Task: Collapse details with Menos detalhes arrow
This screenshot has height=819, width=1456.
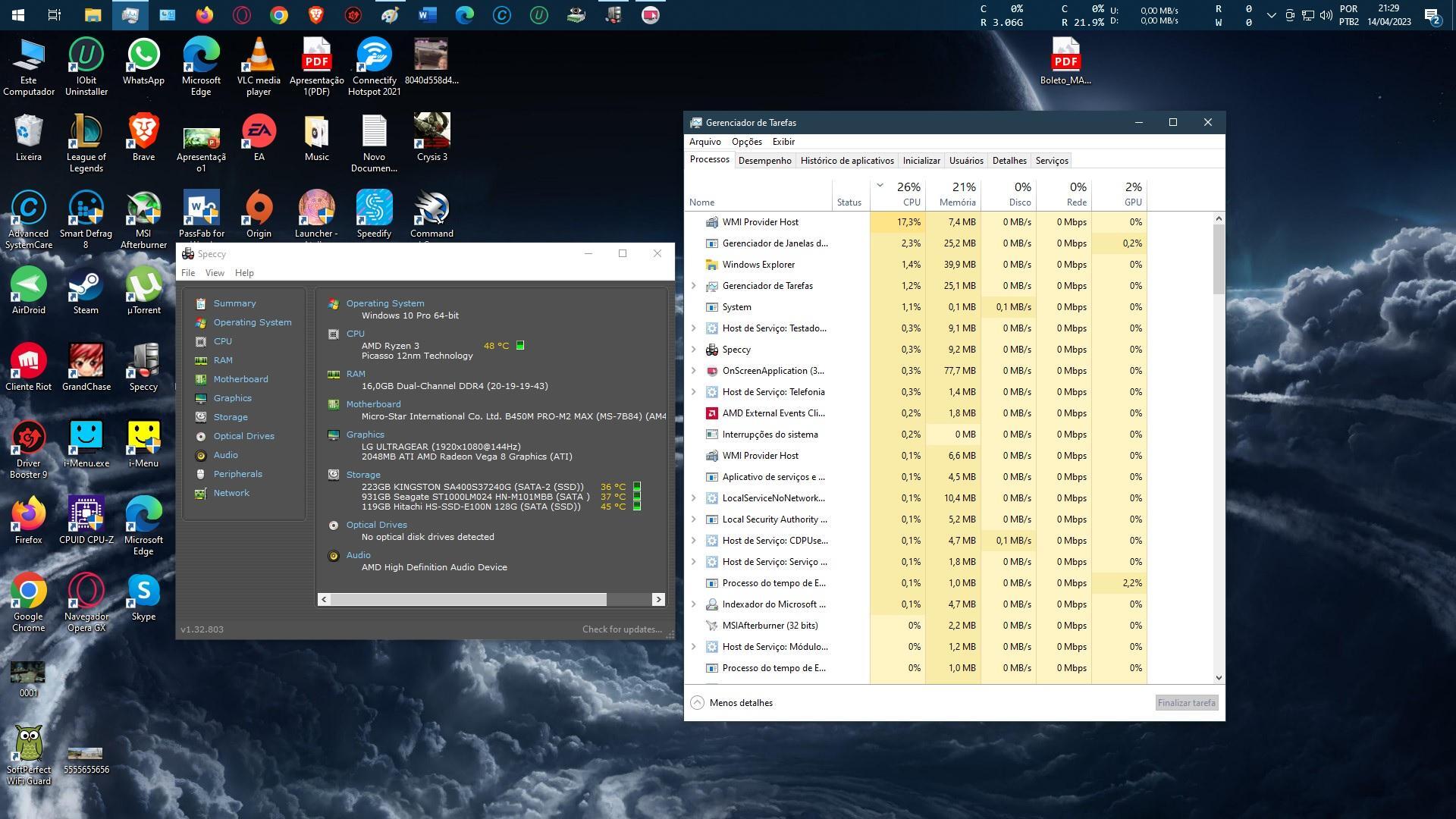Action: (697, 703)
